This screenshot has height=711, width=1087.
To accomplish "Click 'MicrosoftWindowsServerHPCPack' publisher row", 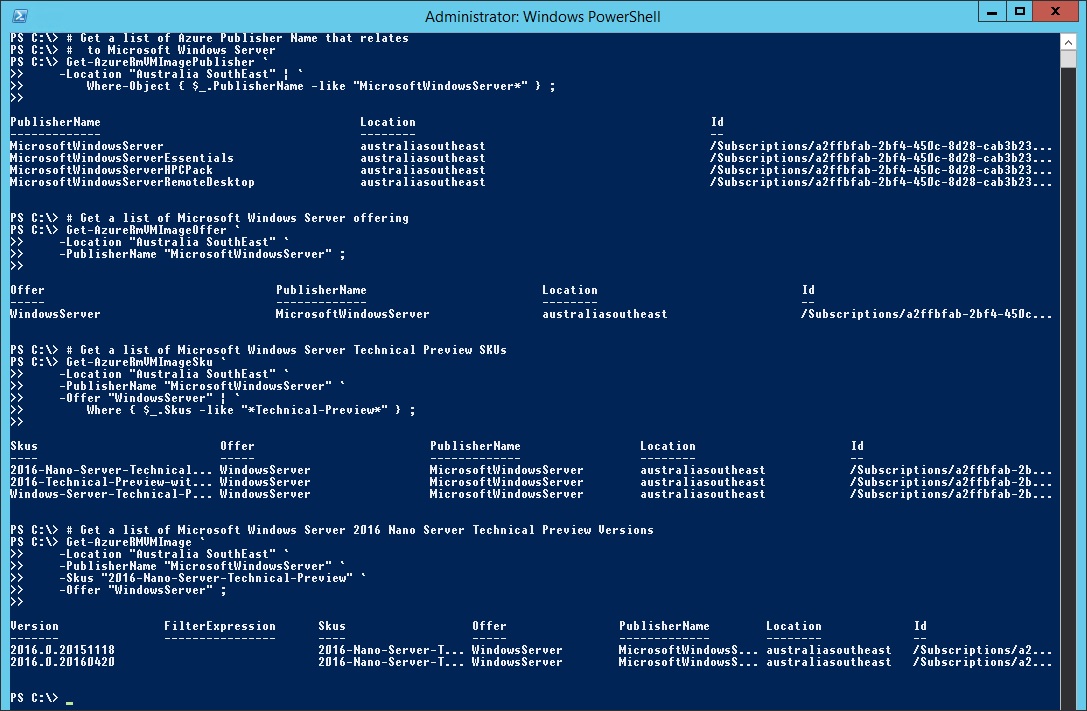I will click(x=112, y=170).
